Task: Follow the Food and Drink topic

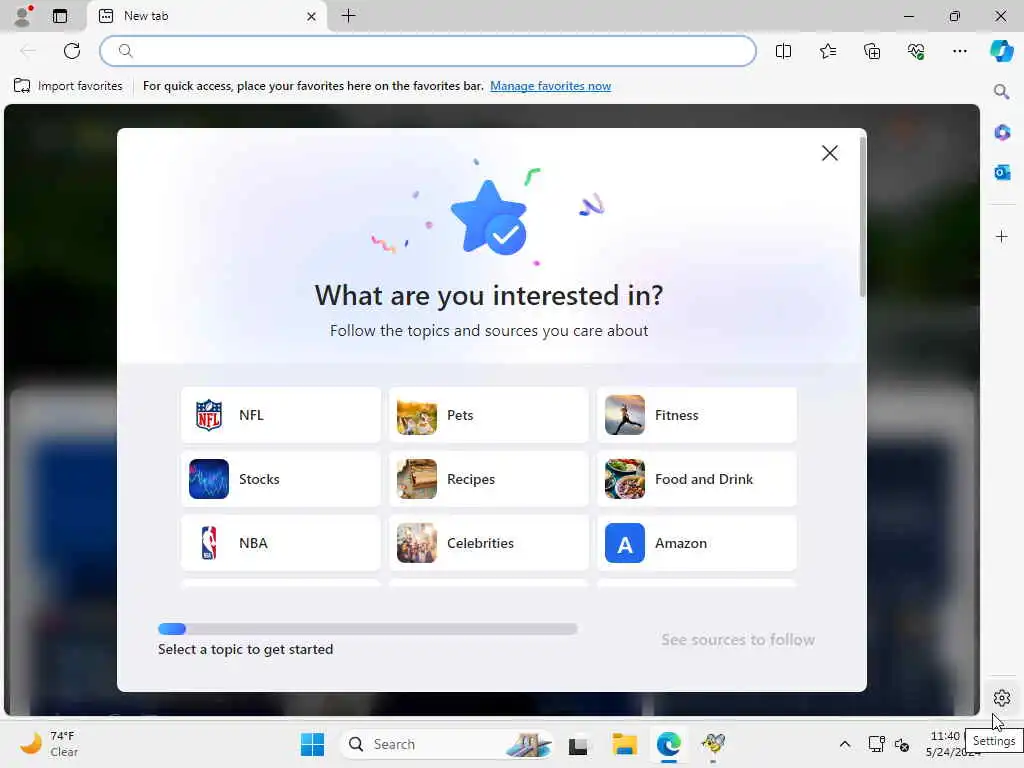Action: 697,479
